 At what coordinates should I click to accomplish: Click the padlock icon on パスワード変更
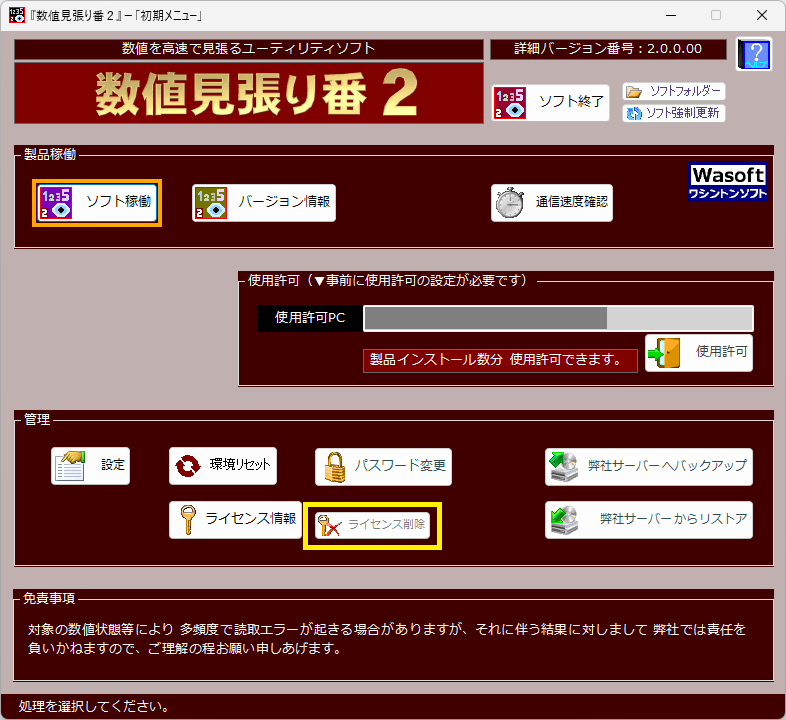pos(335,467)
